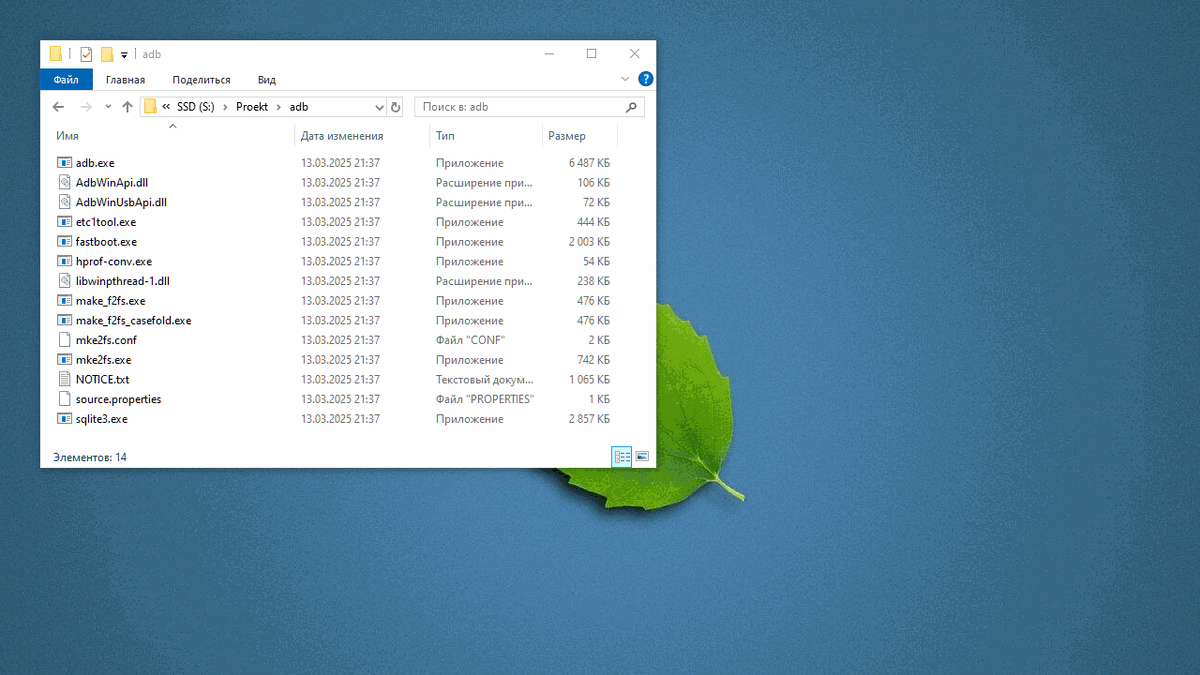Navigate to SSD (S:) breadcrumb
This screenshot has height=675, width=1200.
click(196, 107)
